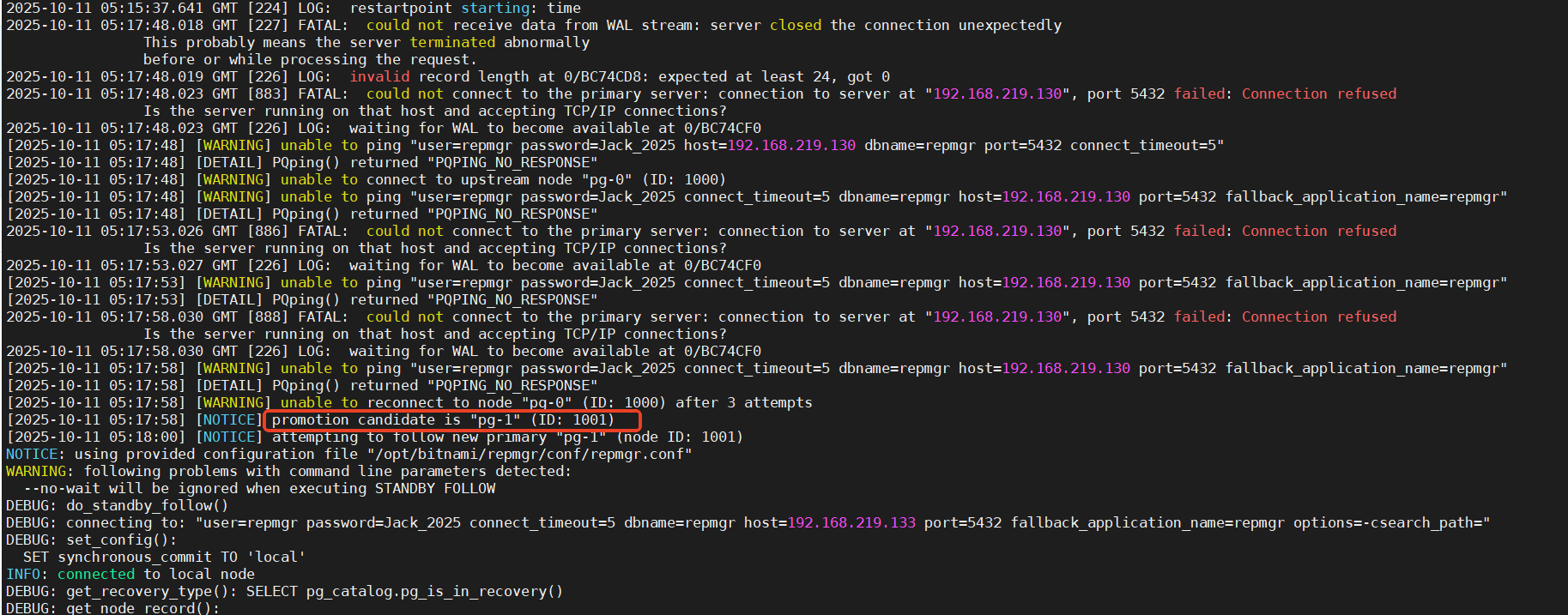Select the IP address '192.168.219.133'
Screen dimensions: 1568x615
(x=851, y=522)
